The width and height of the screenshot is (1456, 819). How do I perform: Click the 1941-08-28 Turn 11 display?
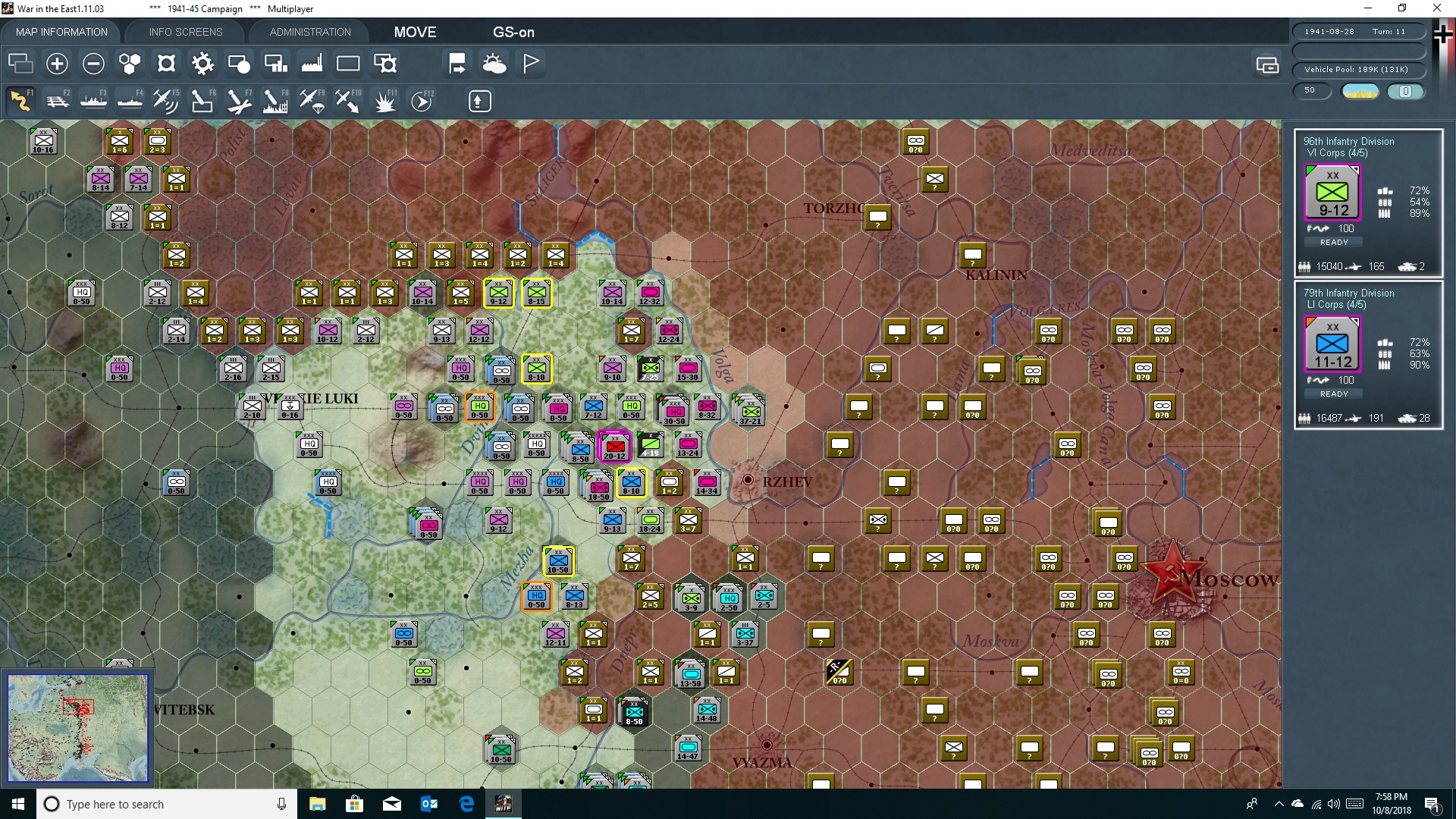pos(1358,31)
